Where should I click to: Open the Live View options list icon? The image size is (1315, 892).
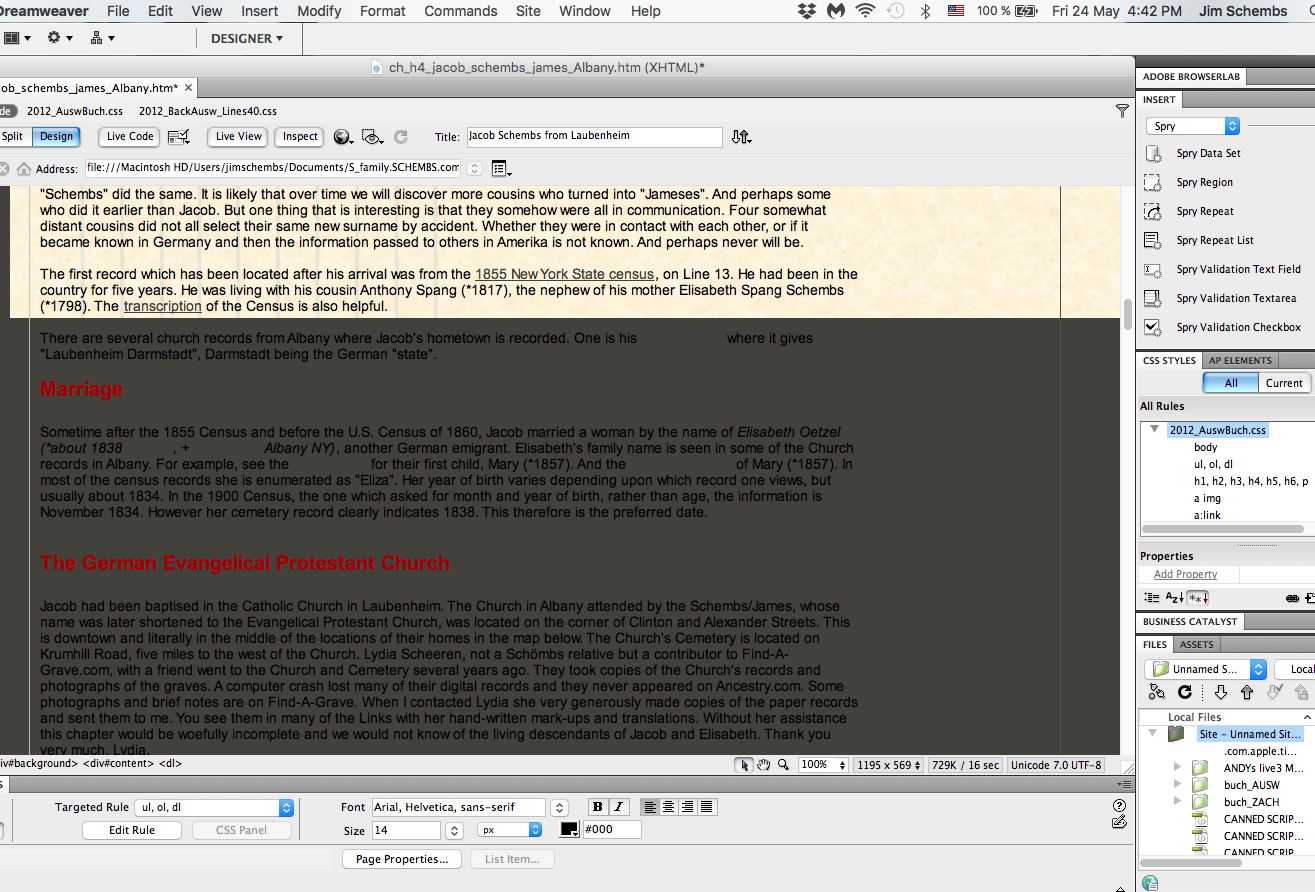click(501, 169)
